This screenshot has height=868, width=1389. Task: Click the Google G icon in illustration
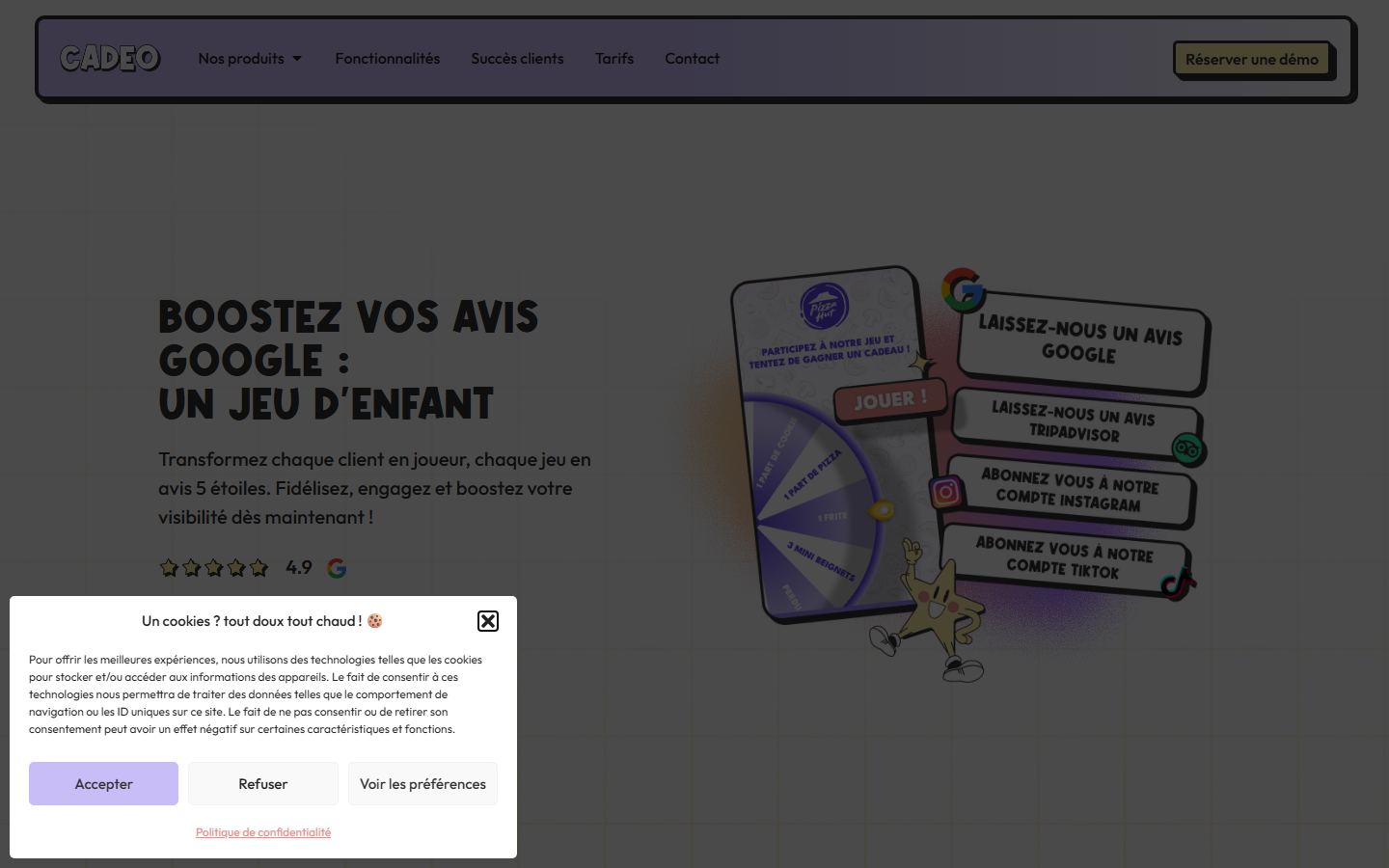coord(963,290)
